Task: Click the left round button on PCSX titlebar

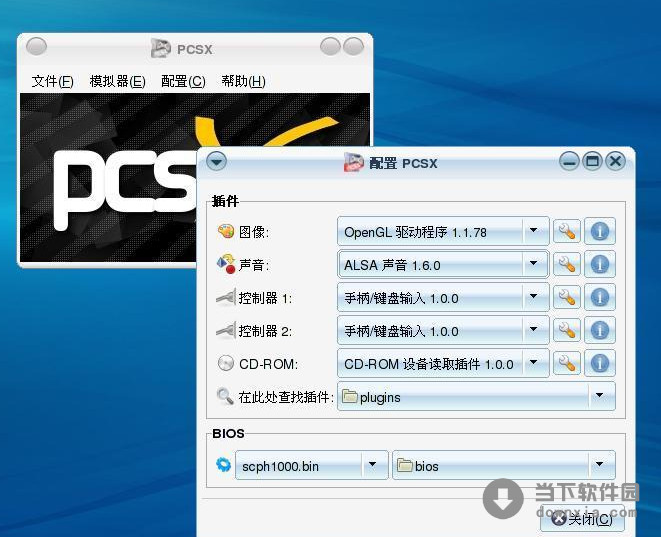Action: (x=36, y=46)
